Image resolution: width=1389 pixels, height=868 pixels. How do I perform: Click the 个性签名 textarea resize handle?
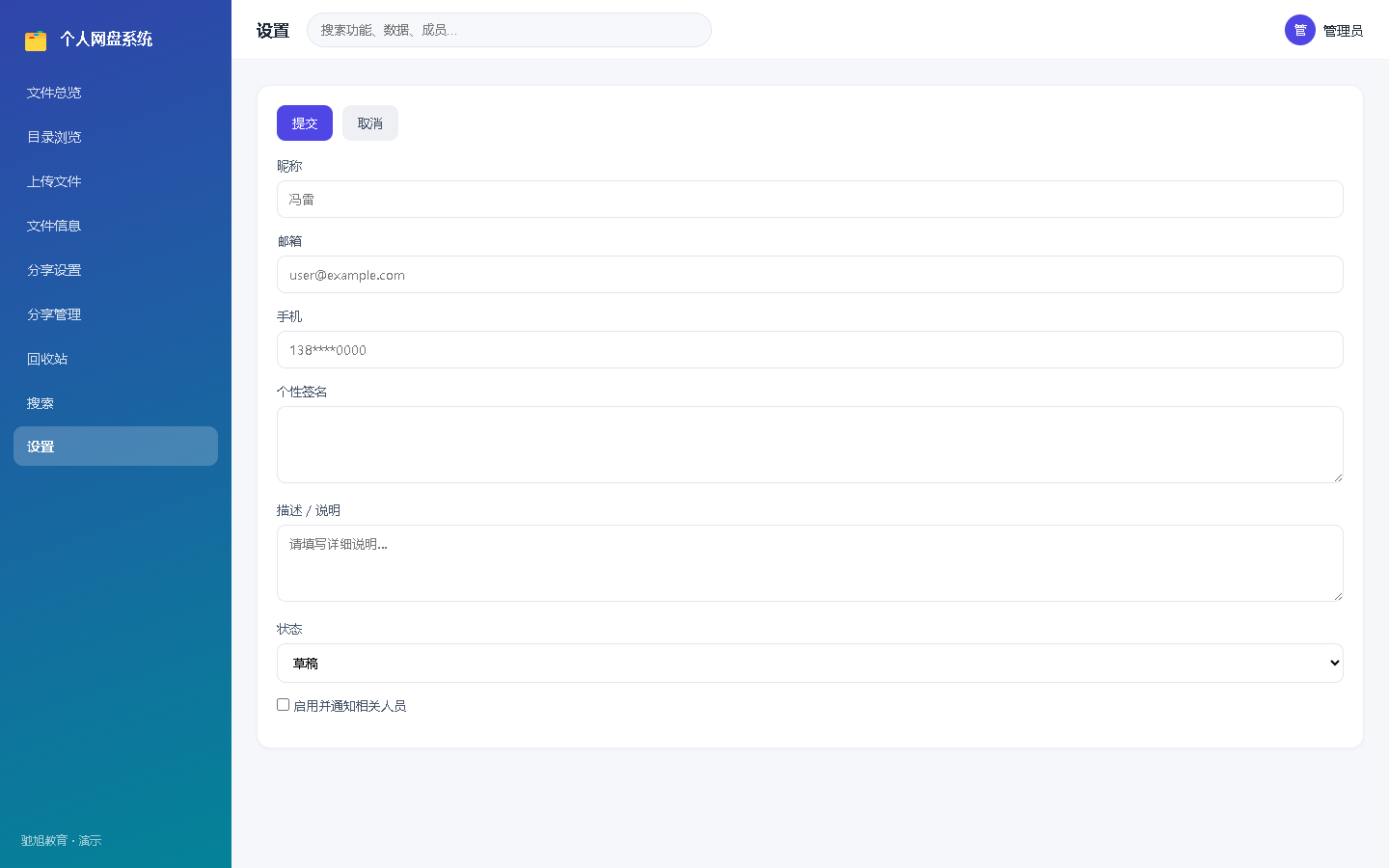[1338, 477]
